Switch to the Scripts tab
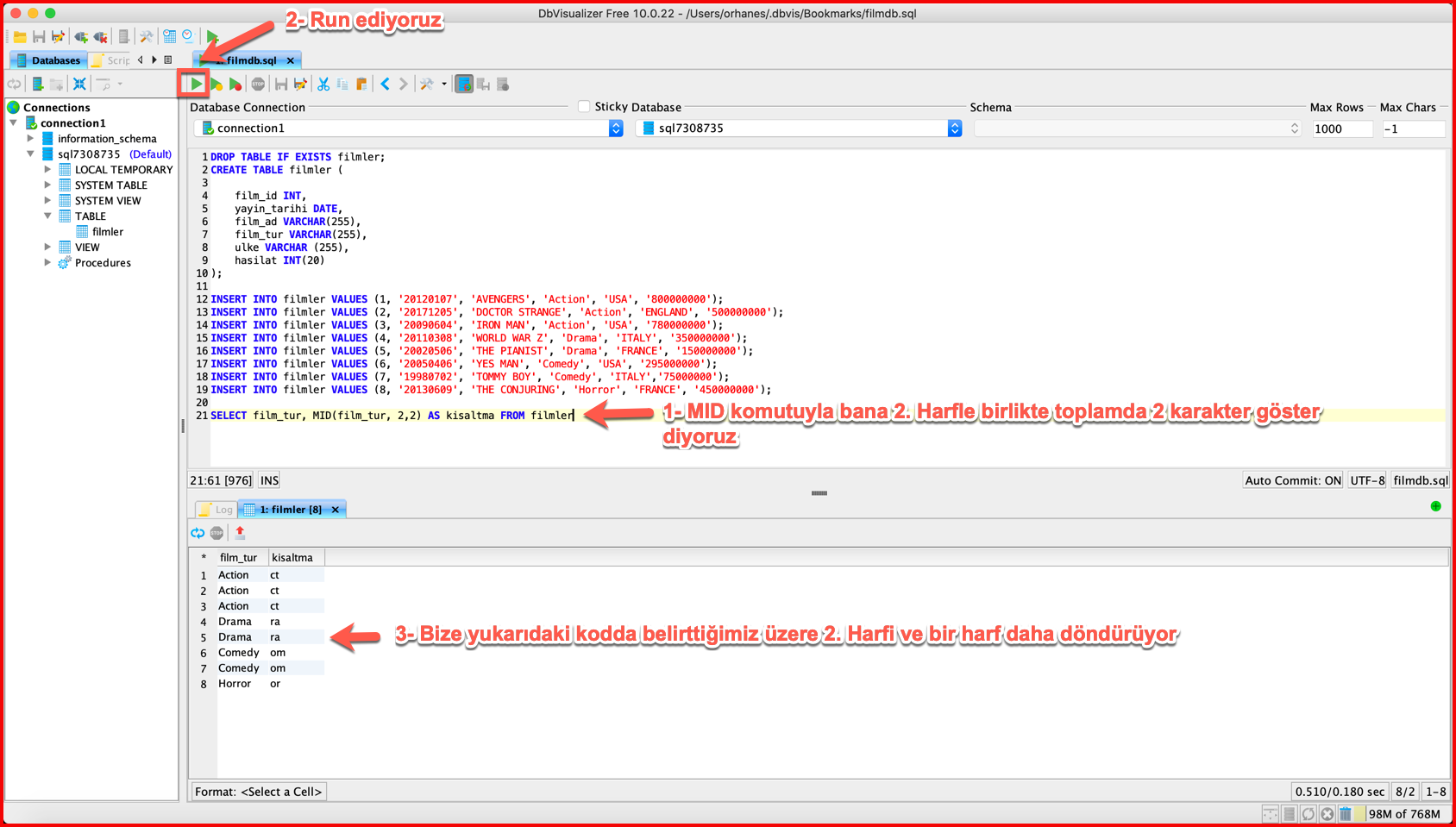1456x827 pixels. coord(110,60)
